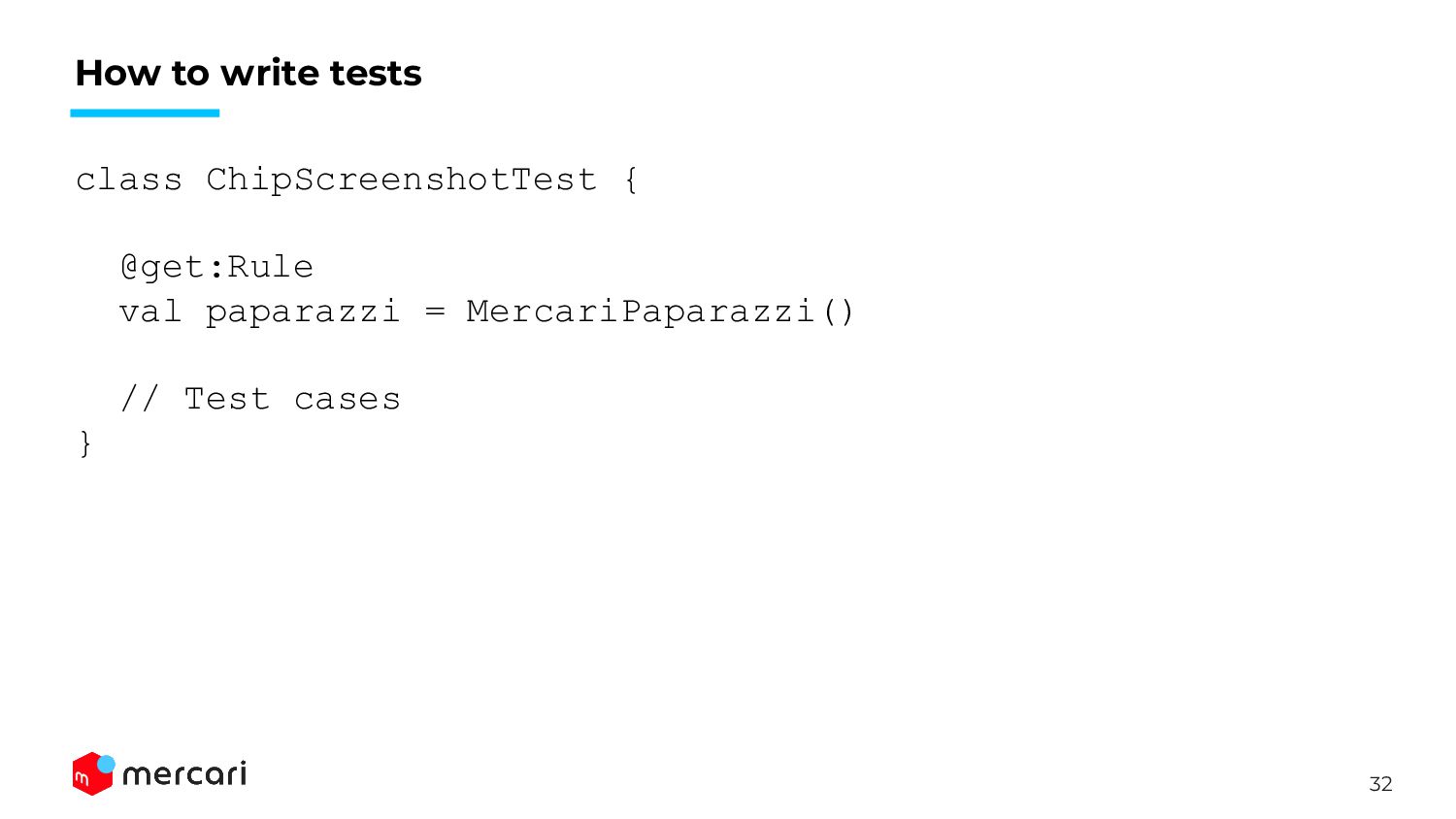The height and width of the screenshot is (819, 1456).
Task: Click the slide title How to write tests
Action: 248,73
